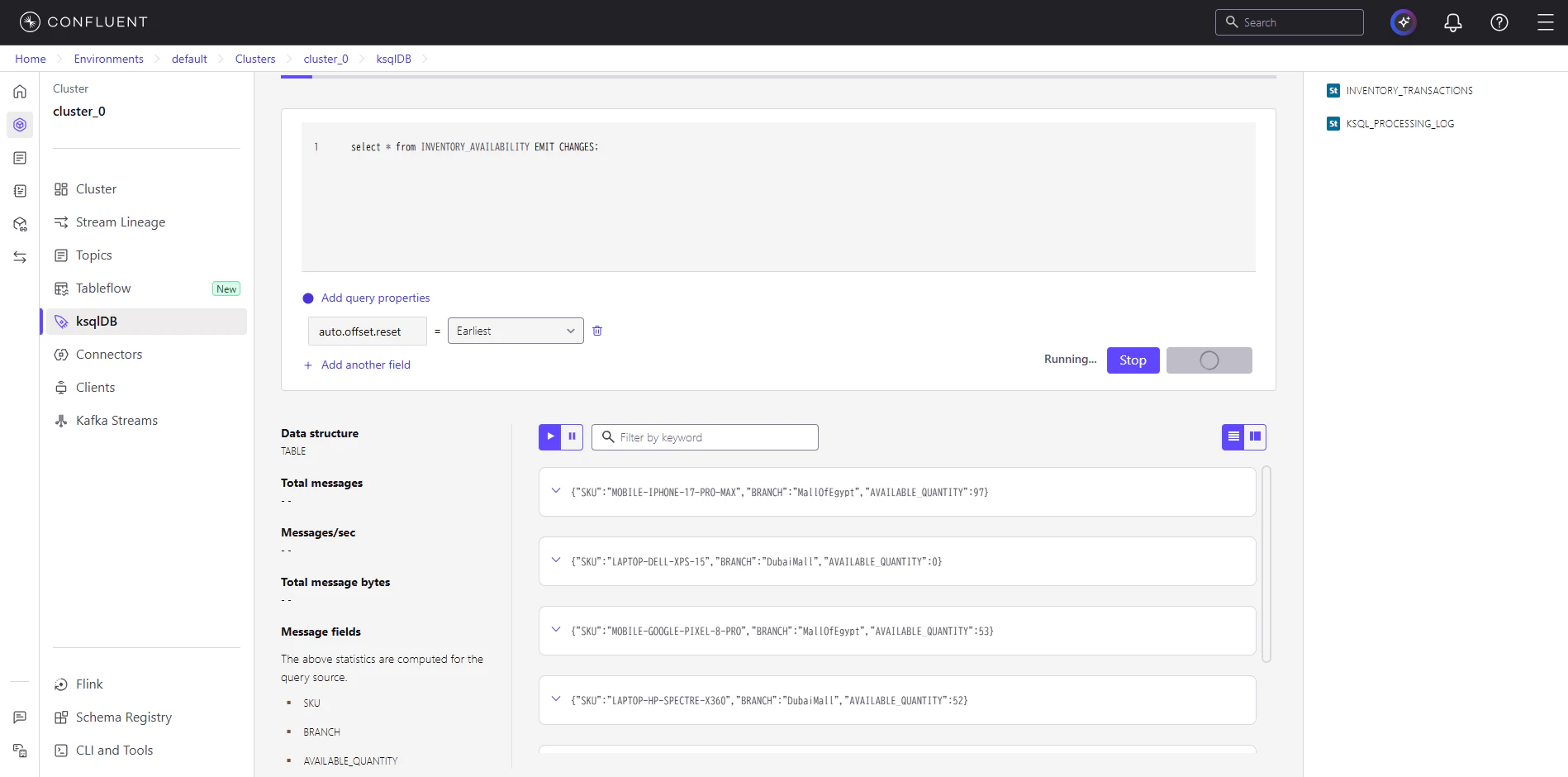Screen dimensions: 1568x777
Task: Delete the auto.offset.reset property
Action: (x=597, y=331)
